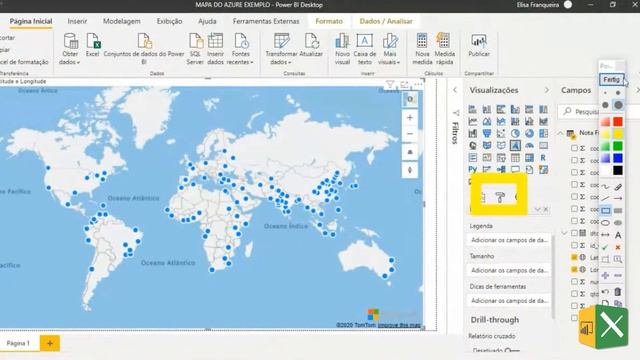The width and height of the screenshot is (640, 360).
Task: Select the largest pen size dot
Action: coord(618,105)
